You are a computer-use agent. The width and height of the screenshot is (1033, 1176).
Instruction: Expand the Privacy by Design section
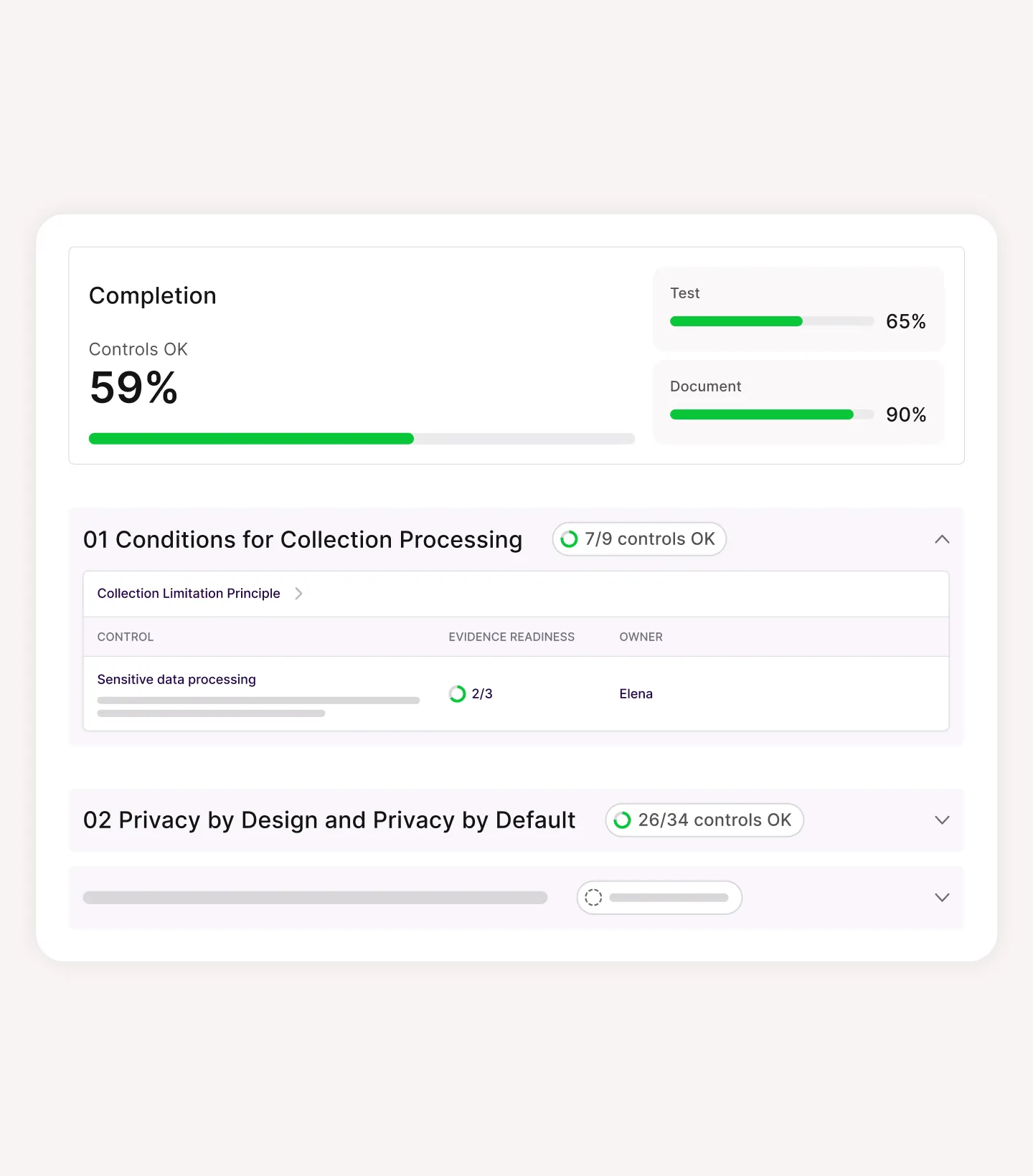[x=942, y=820]
